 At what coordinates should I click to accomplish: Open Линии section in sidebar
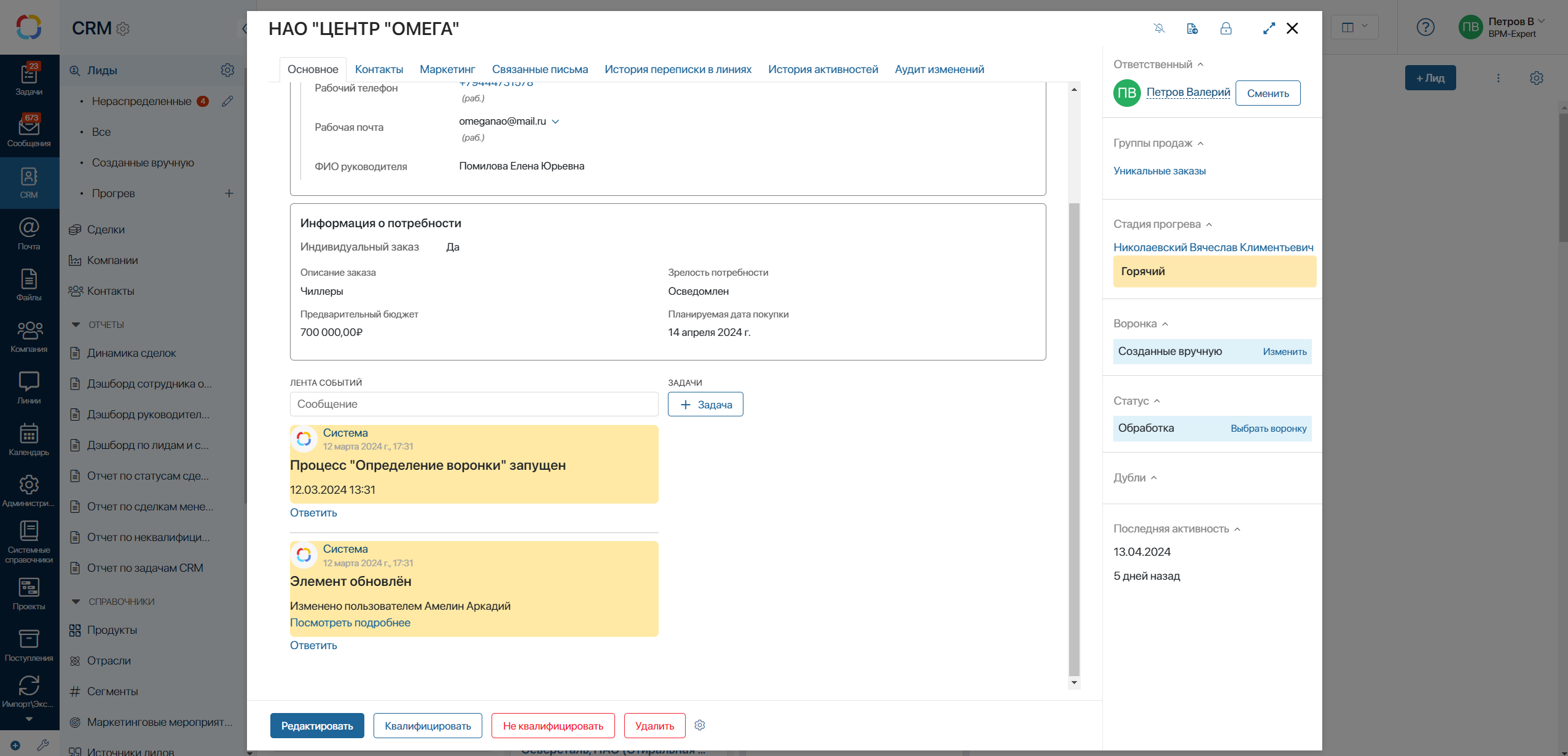click(x=29, y=388)
